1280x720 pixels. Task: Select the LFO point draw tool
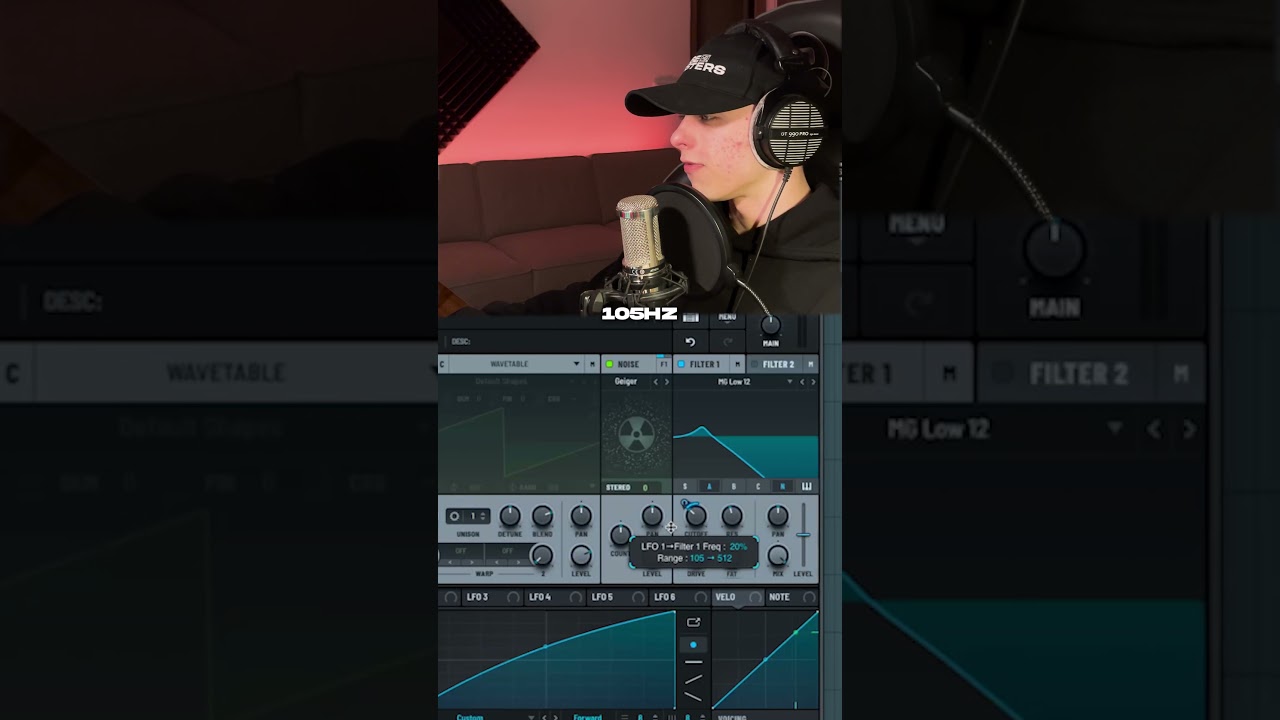click(693, 645)
